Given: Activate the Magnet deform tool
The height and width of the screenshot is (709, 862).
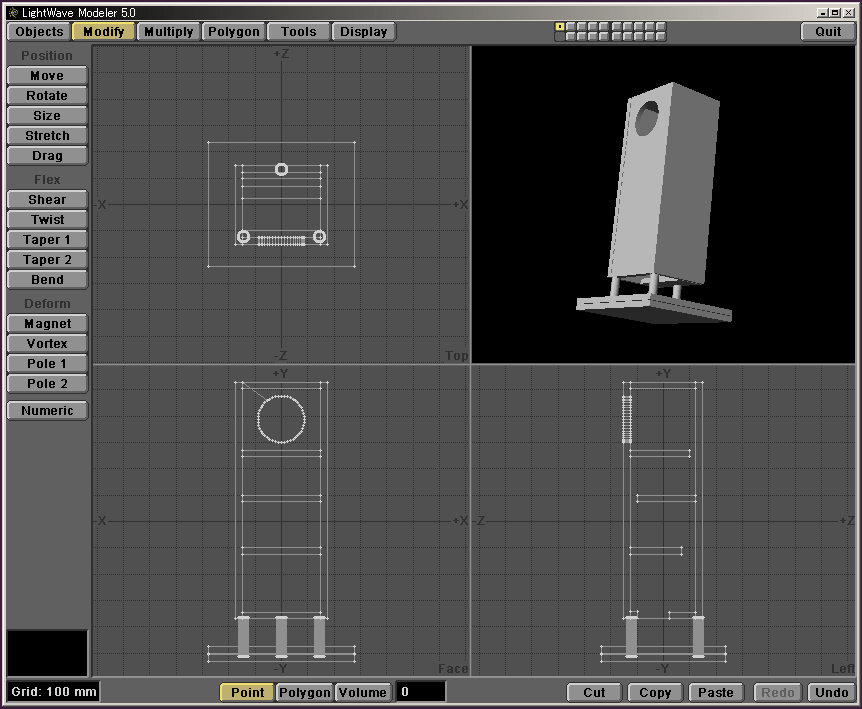Looking at the screenshot, I should [47, 324].
